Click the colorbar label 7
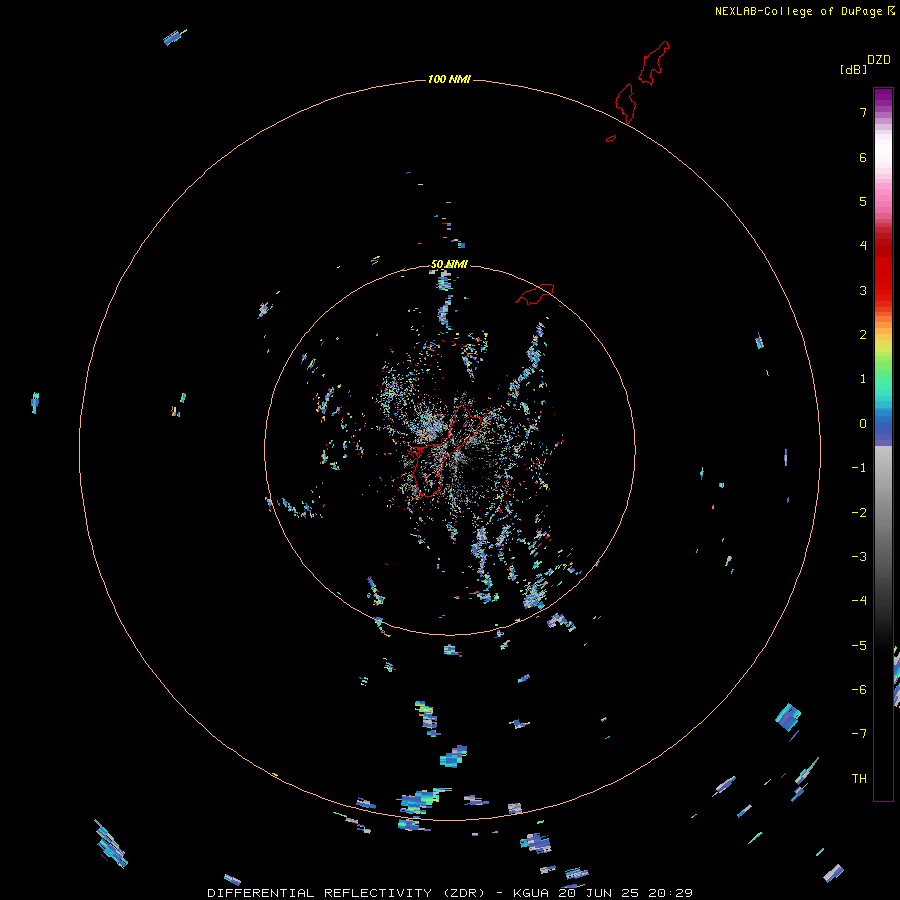 point(863,112)
